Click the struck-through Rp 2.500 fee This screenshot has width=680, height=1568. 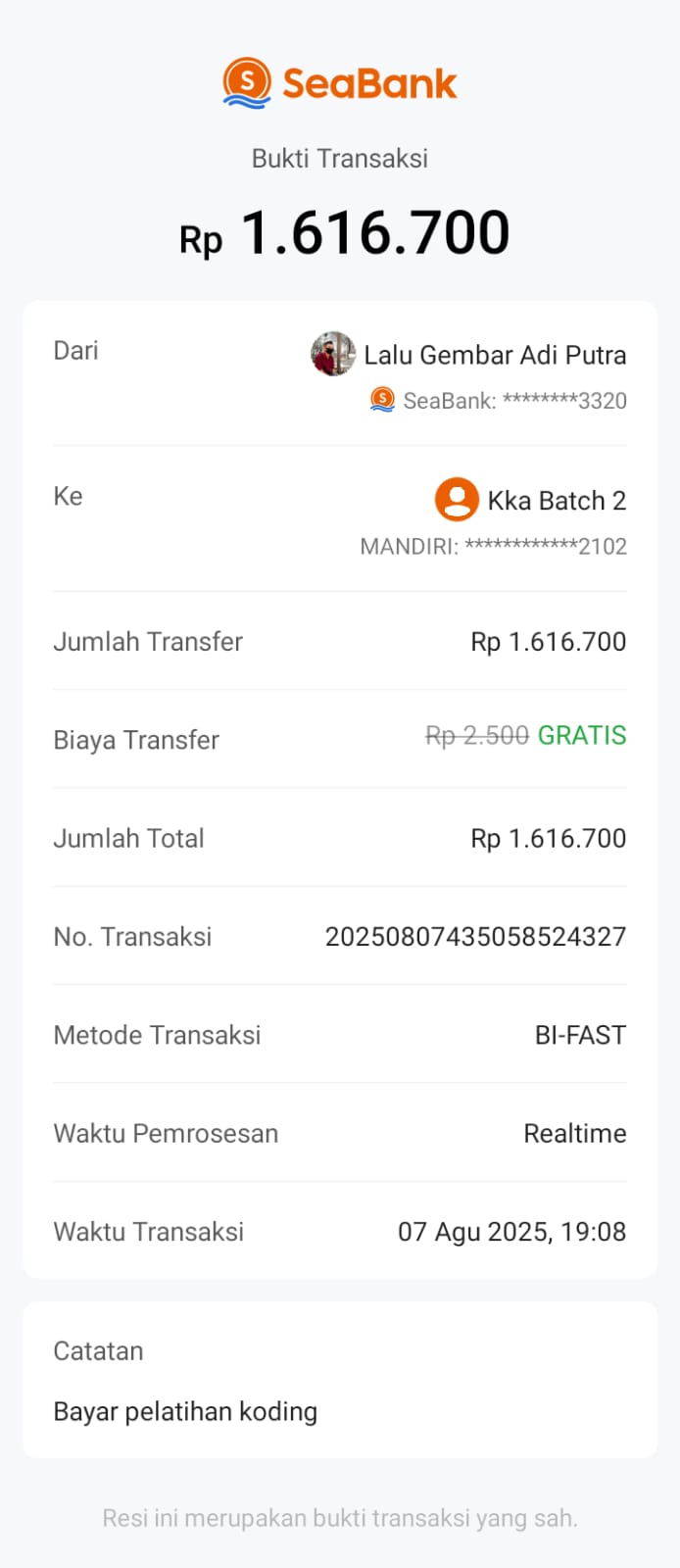477,735
